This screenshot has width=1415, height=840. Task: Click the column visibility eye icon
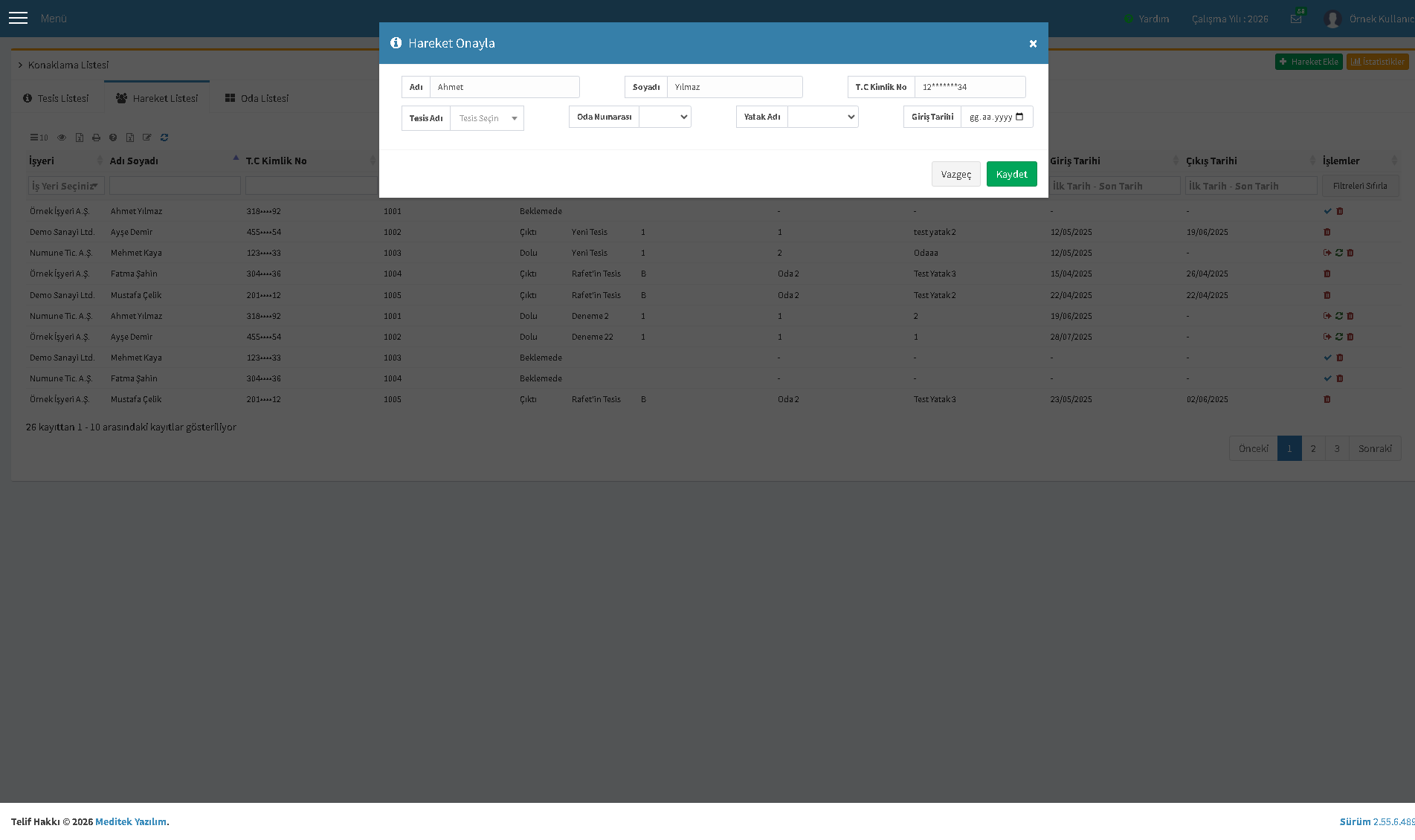[x=62, y=138]
